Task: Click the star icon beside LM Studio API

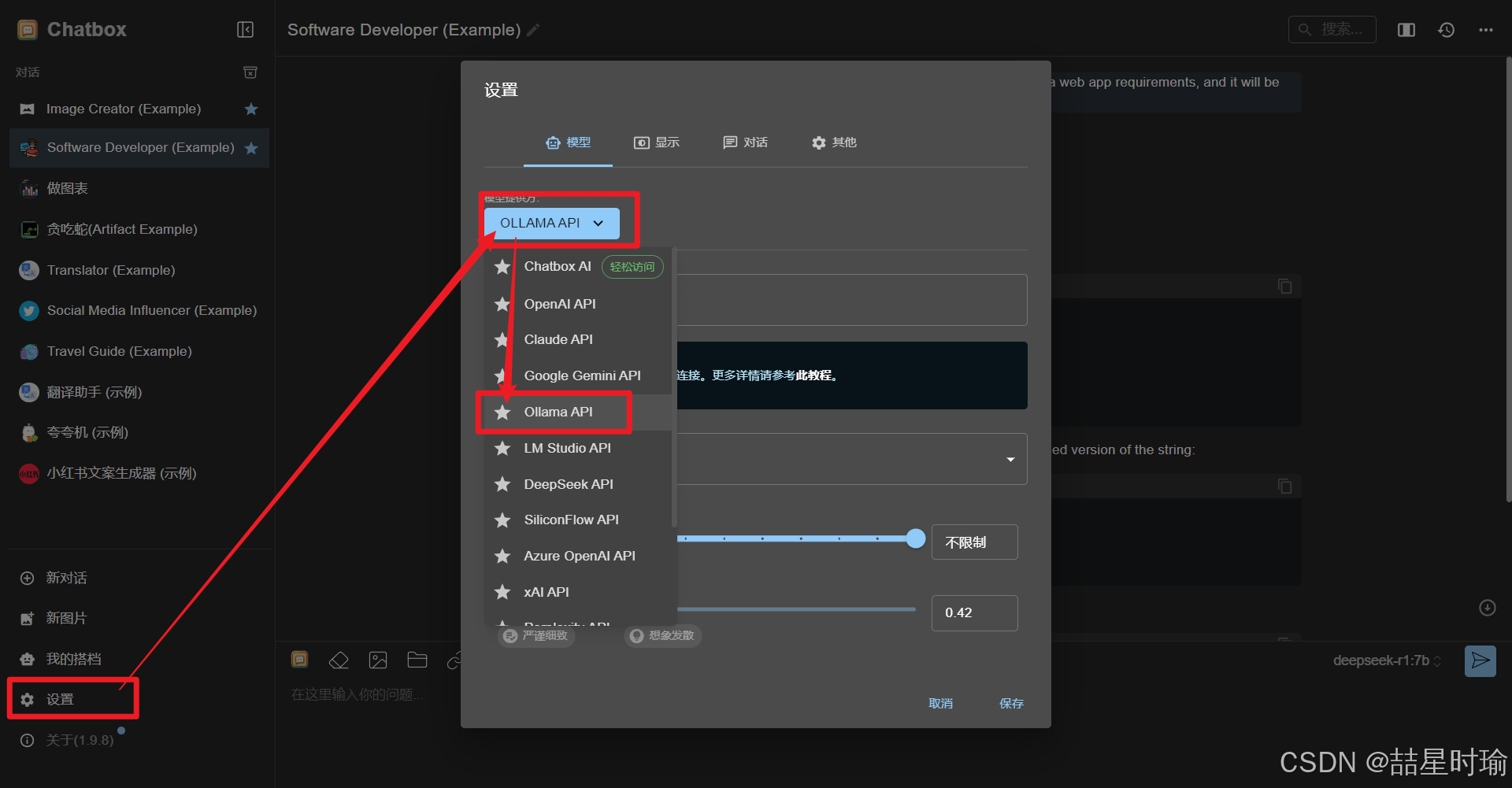Action: (x=502, y=448)
